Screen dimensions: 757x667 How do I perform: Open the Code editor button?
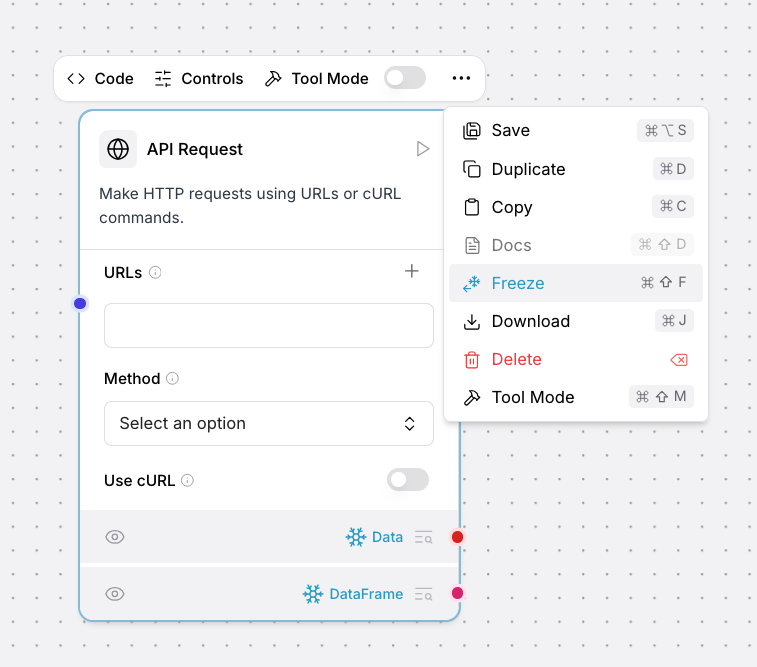tap(100, 78)
